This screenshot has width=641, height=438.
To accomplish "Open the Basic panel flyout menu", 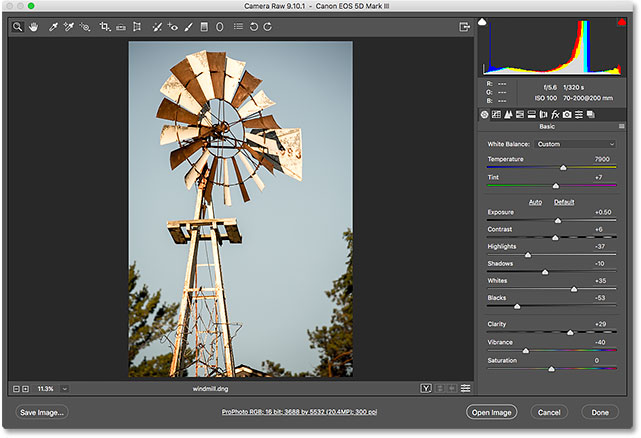I will [x=621, y=126].
